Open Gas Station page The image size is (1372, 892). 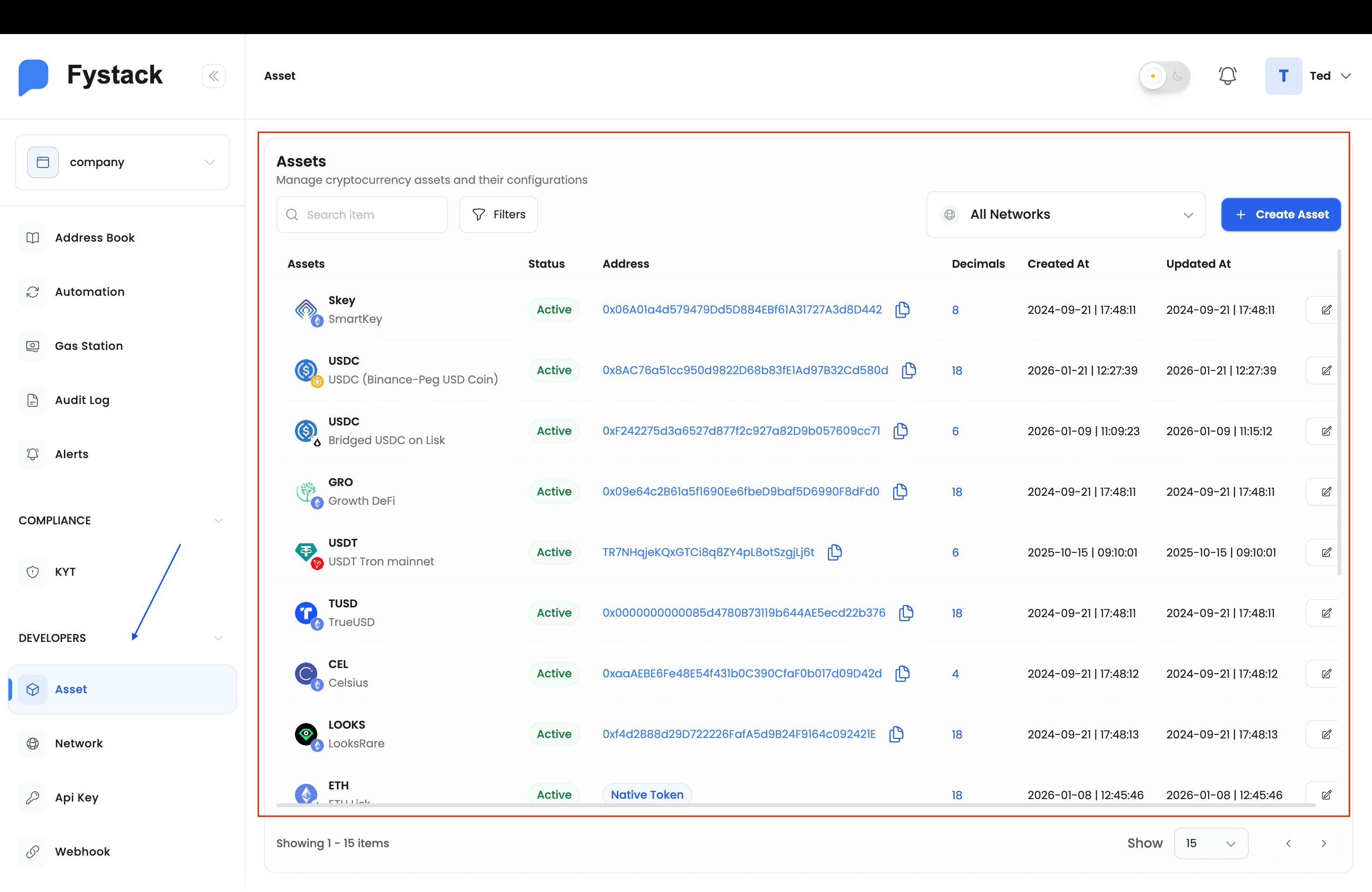pos(122,346)
